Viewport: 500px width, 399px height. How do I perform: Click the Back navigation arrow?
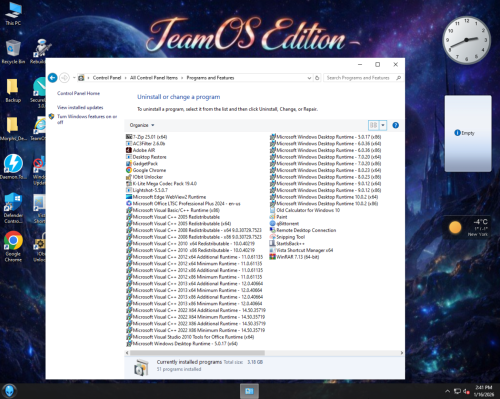(x=53, y=78)
